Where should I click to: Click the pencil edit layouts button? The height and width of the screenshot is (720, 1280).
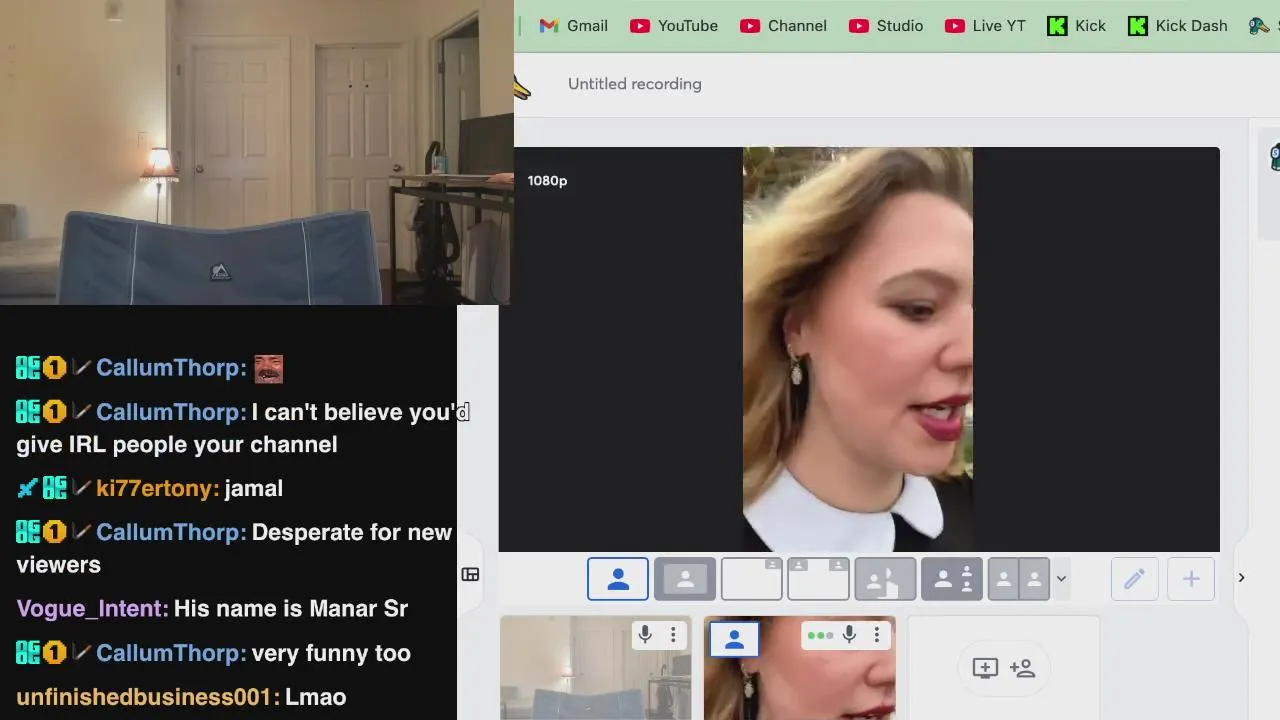(1134, 579)
